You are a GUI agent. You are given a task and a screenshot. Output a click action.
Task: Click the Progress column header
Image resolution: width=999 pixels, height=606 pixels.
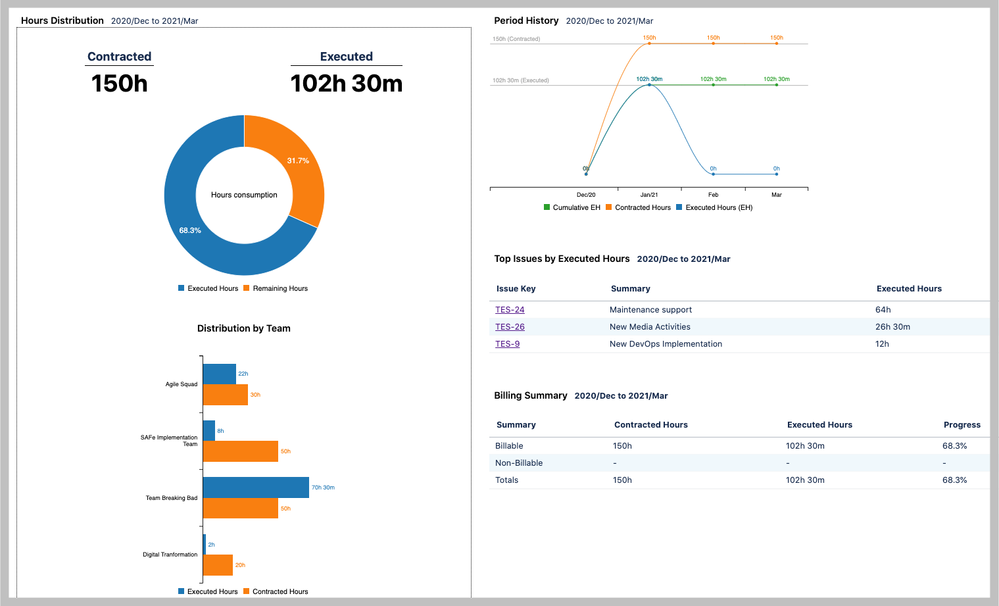[x=961, y=425]
